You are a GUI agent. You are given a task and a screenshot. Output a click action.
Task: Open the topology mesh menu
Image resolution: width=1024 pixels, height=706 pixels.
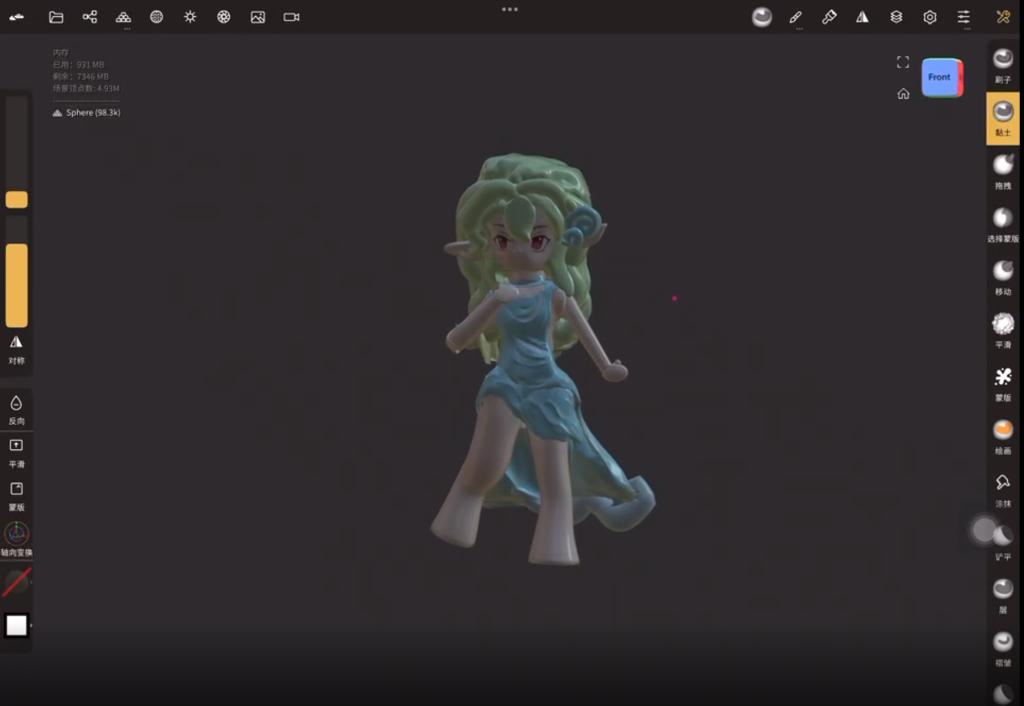click(157, 17)
